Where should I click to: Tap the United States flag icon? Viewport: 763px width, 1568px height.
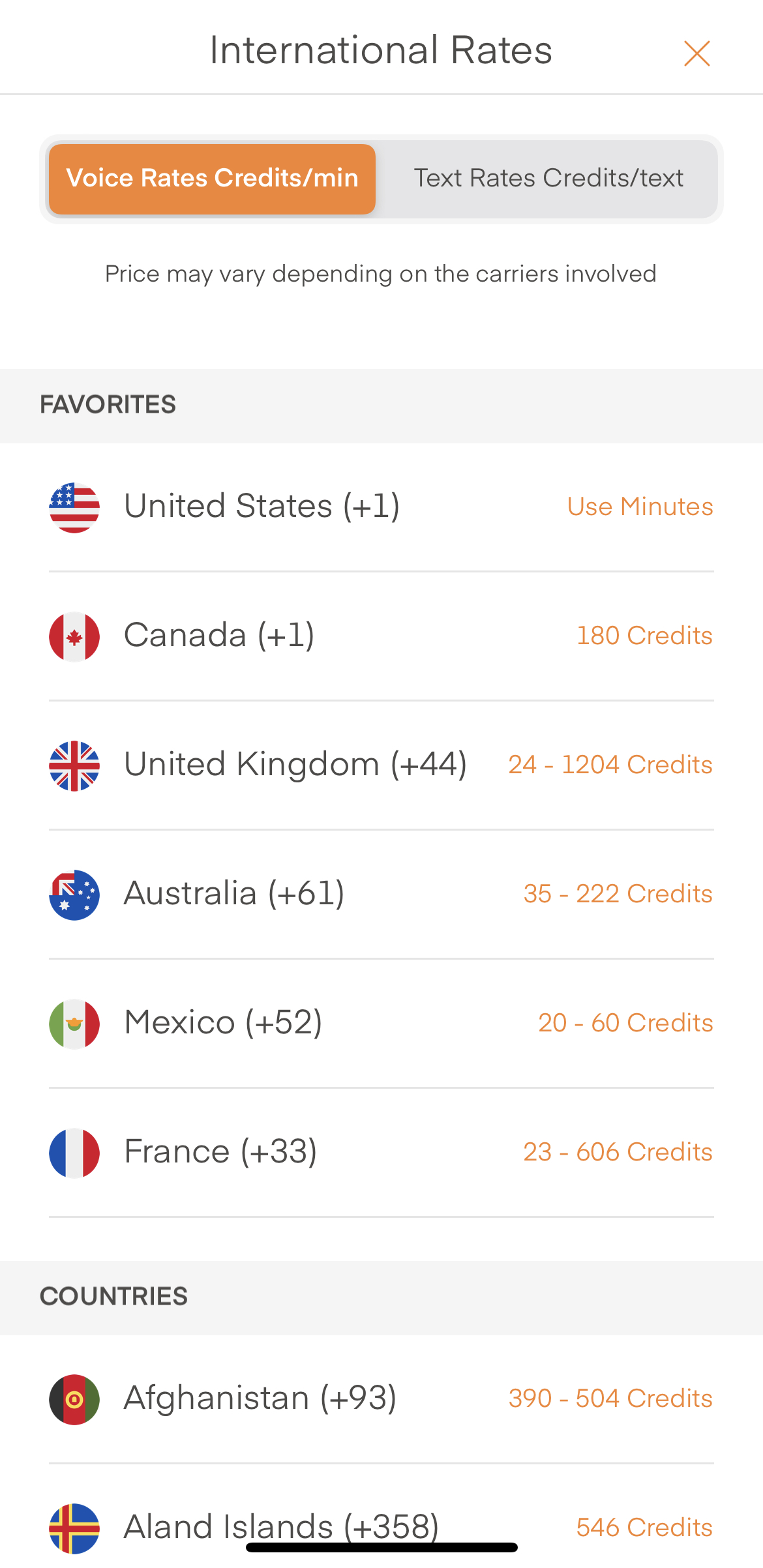74,507
